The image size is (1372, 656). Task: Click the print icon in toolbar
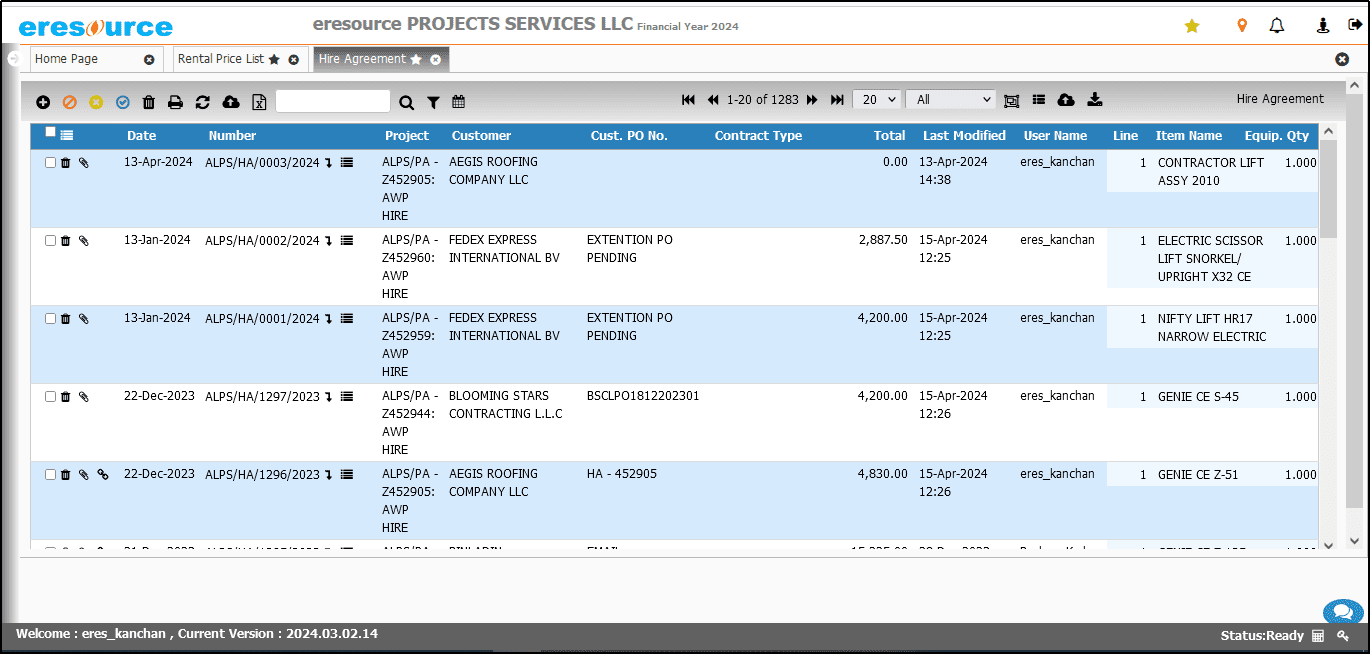(175, 102)
